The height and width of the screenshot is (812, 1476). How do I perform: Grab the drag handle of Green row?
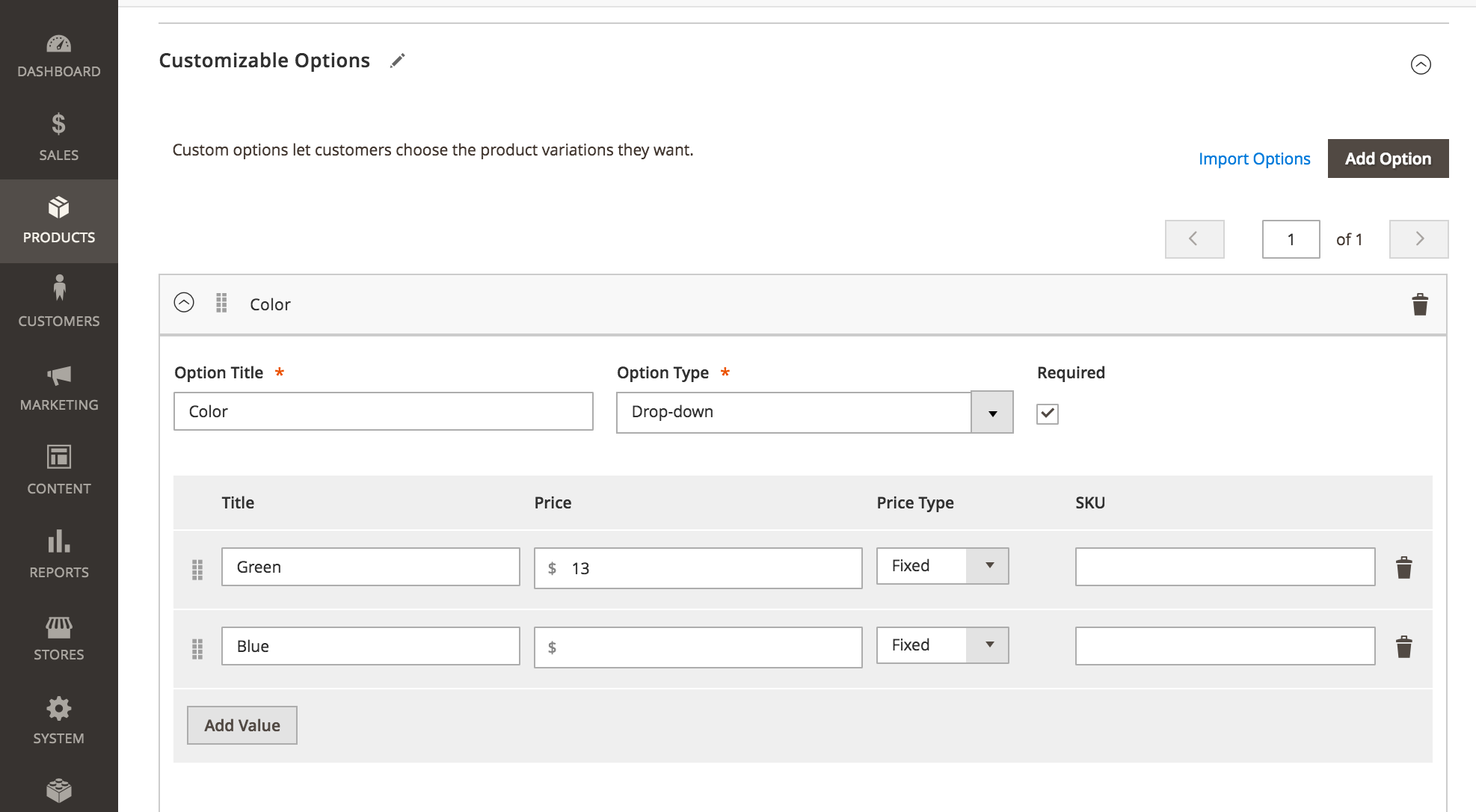(197, 570)
